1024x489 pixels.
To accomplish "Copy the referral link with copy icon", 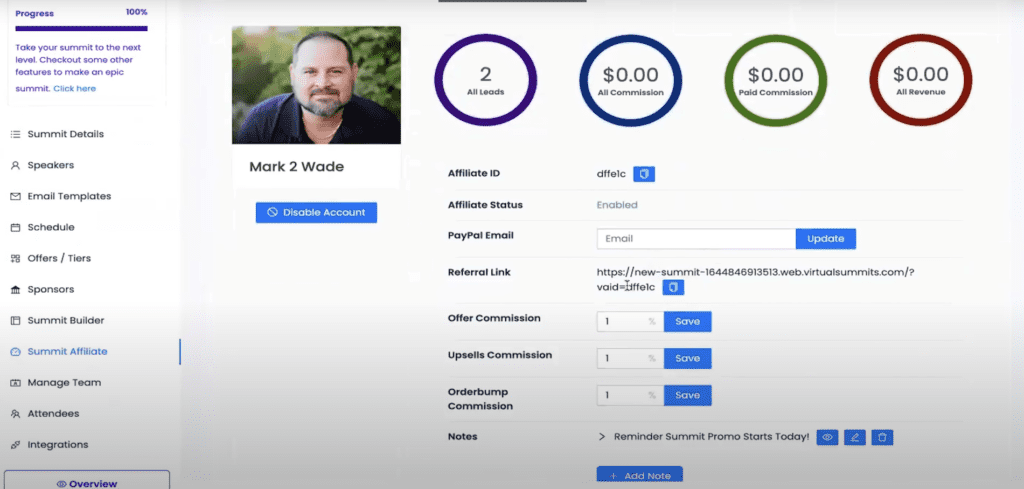I will tap(673, 287).
